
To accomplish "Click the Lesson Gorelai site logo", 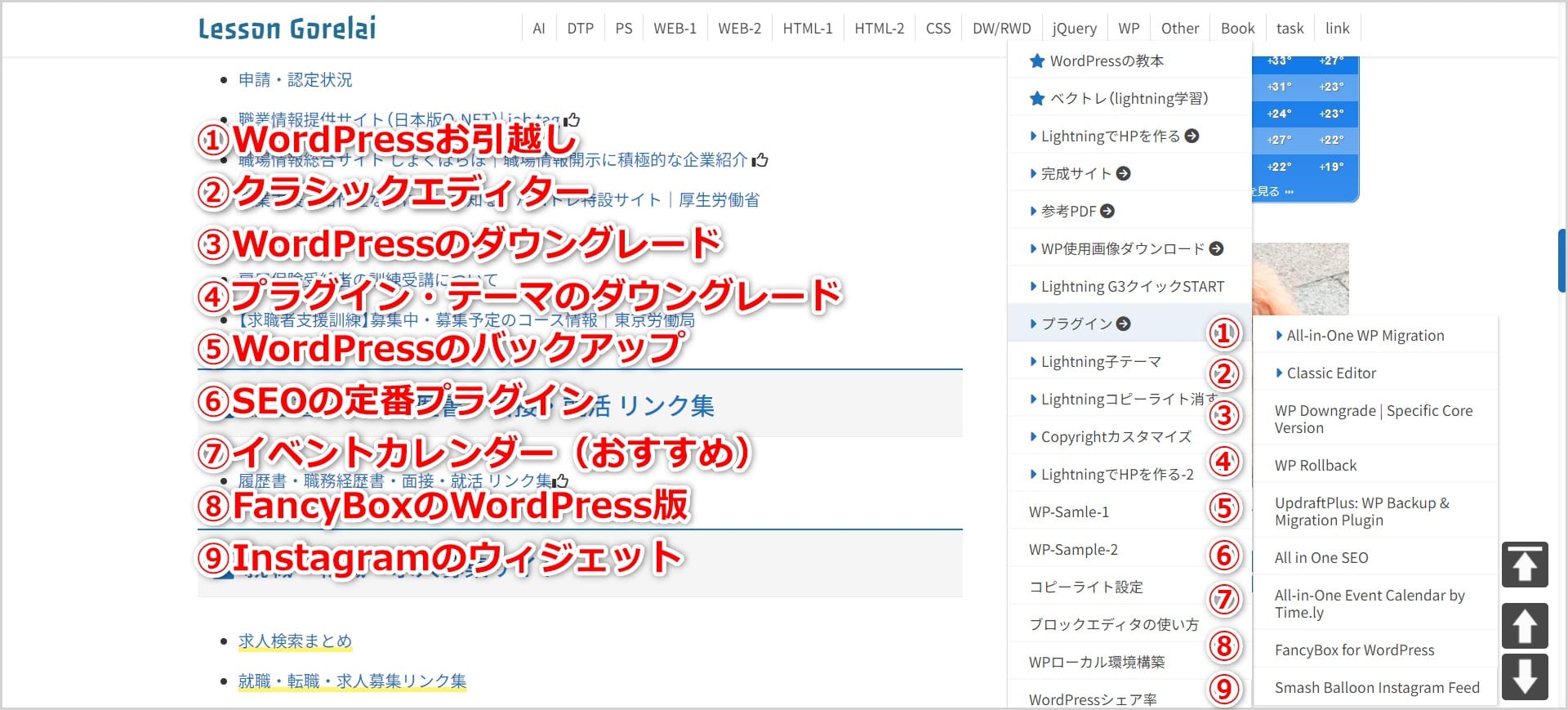I will click(x=287, y=29).
